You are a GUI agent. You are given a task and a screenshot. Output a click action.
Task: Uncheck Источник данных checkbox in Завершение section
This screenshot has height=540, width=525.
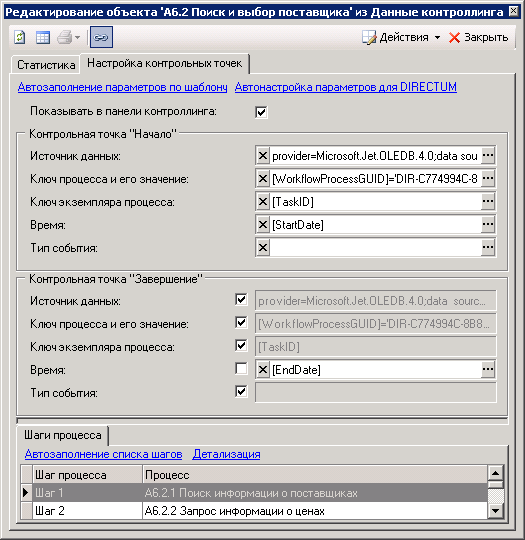(x=241, y=299)
